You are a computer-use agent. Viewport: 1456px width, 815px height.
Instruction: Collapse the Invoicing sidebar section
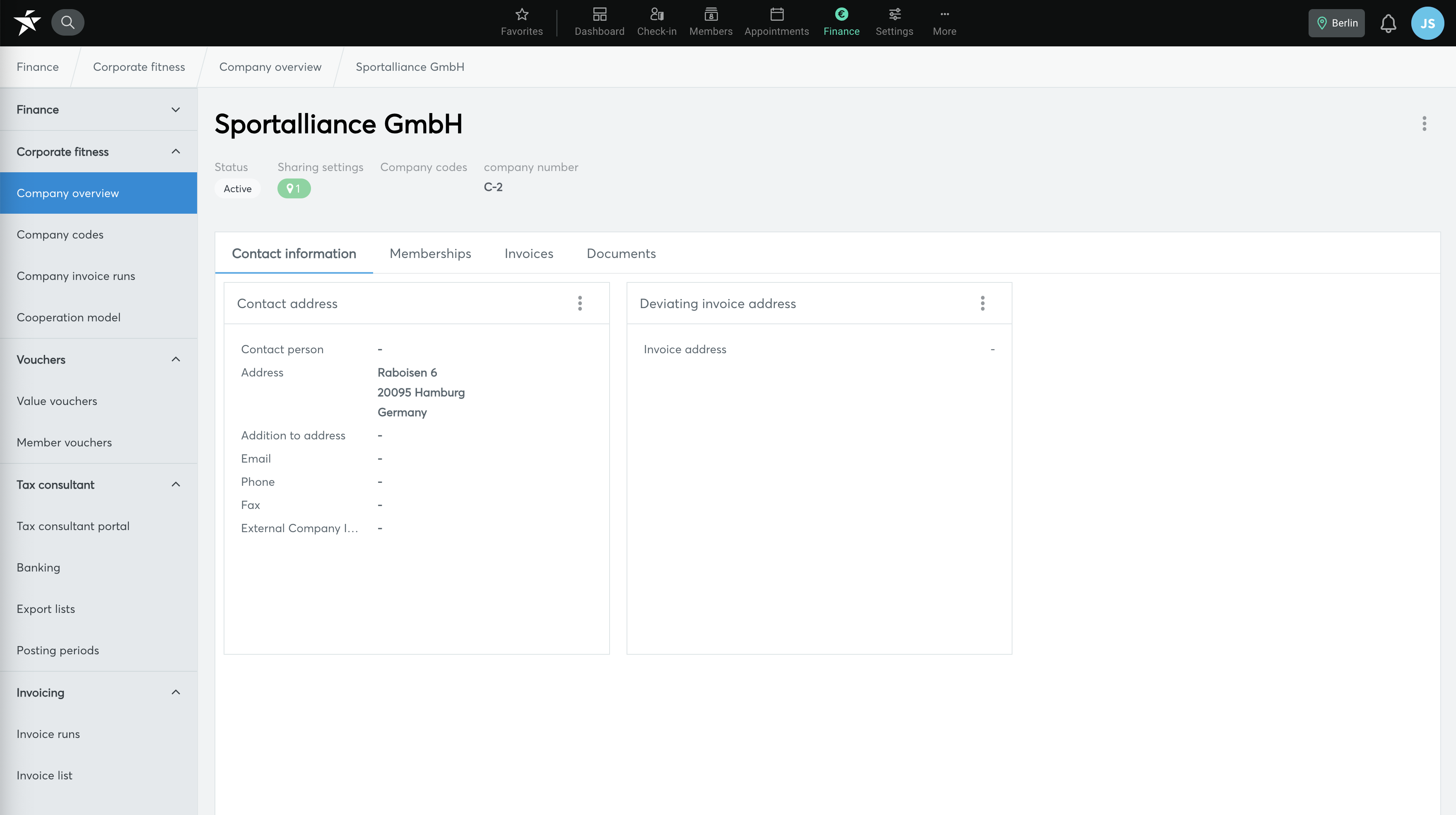(x=99, y=692)
